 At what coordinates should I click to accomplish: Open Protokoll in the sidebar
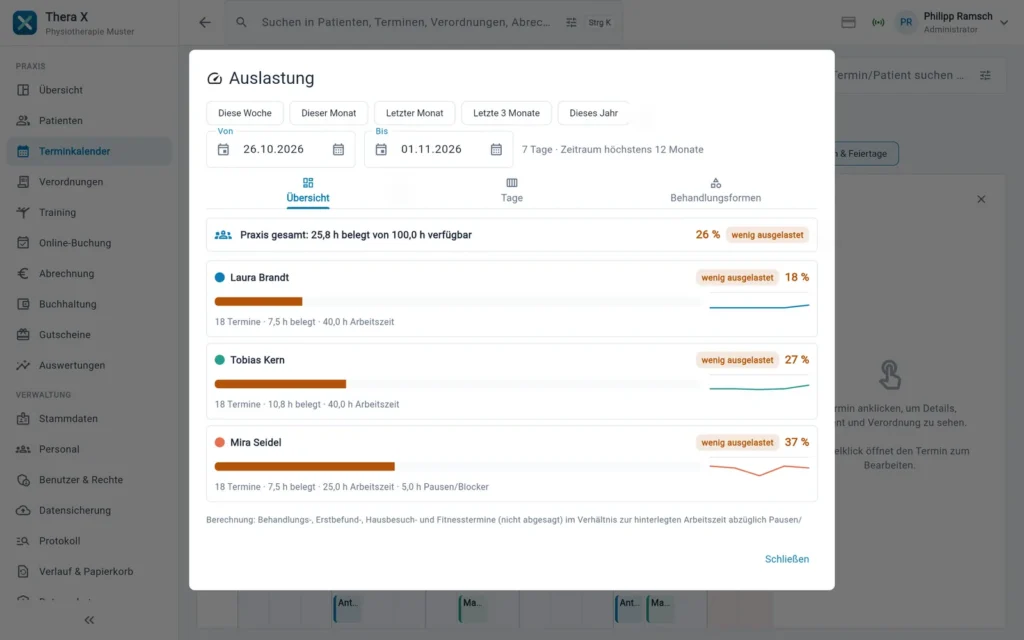(x=89, y=541)
